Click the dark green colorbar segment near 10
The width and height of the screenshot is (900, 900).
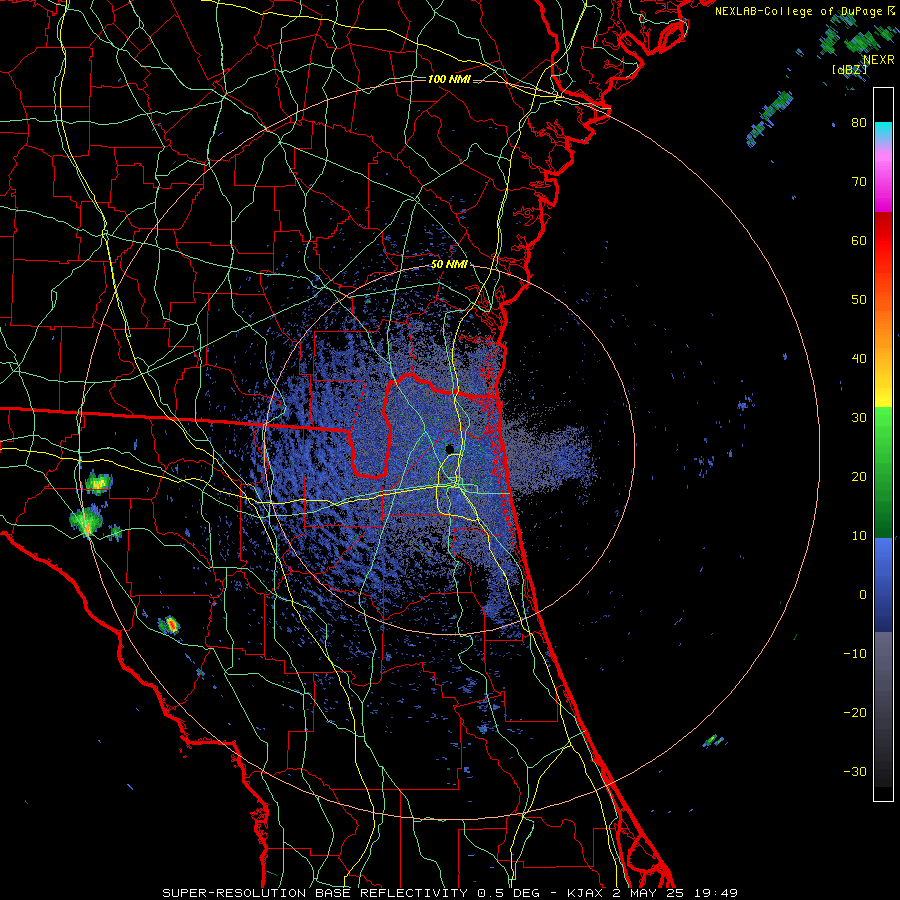[x=883, y=517]
